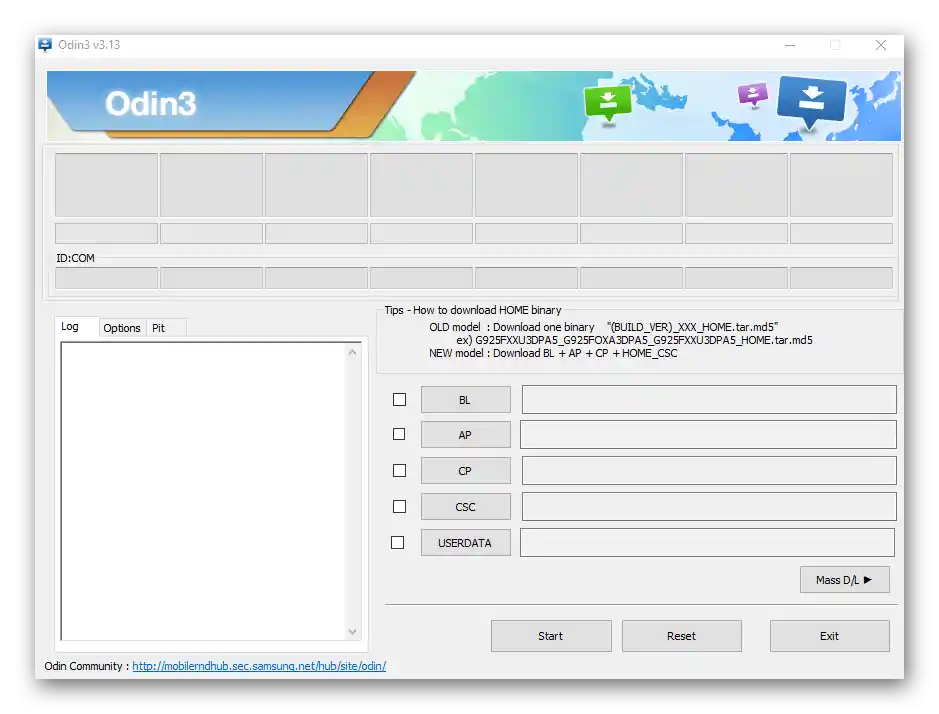The height and width of the screenshot is (714, 939).
Task: Tick the AP checkbox
Action: point(399,434)
